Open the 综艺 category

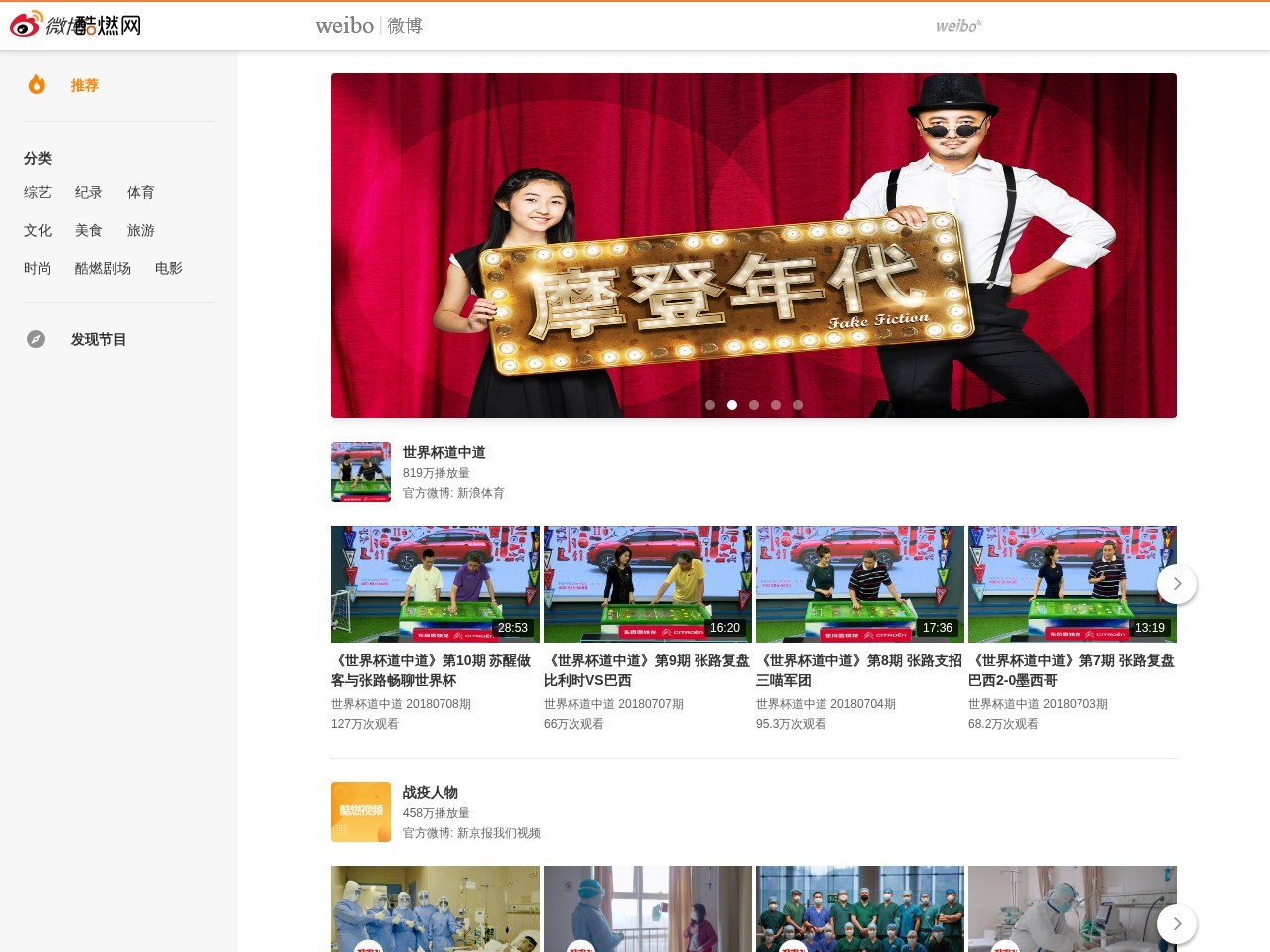38,192
